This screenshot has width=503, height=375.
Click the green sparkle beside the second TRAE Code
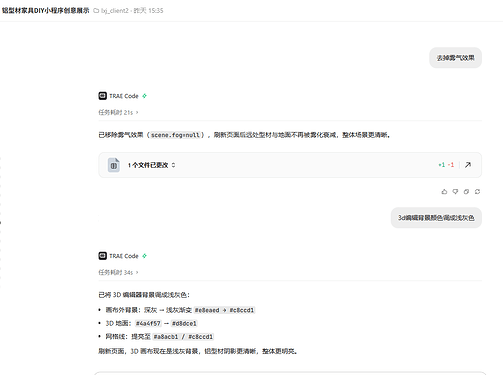tap(144, 256)
